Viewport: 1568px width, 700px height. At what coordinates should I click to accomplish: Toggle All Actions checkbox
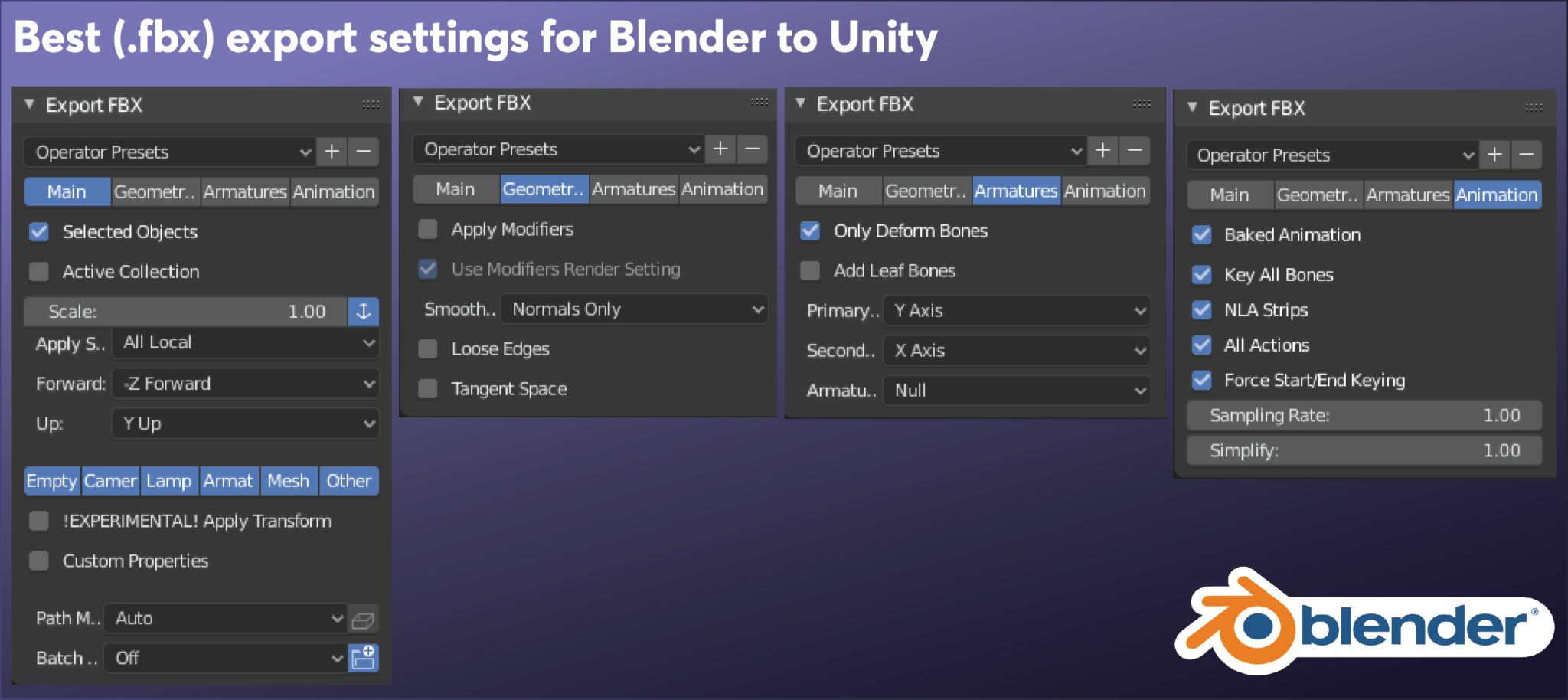(1202, 345)
